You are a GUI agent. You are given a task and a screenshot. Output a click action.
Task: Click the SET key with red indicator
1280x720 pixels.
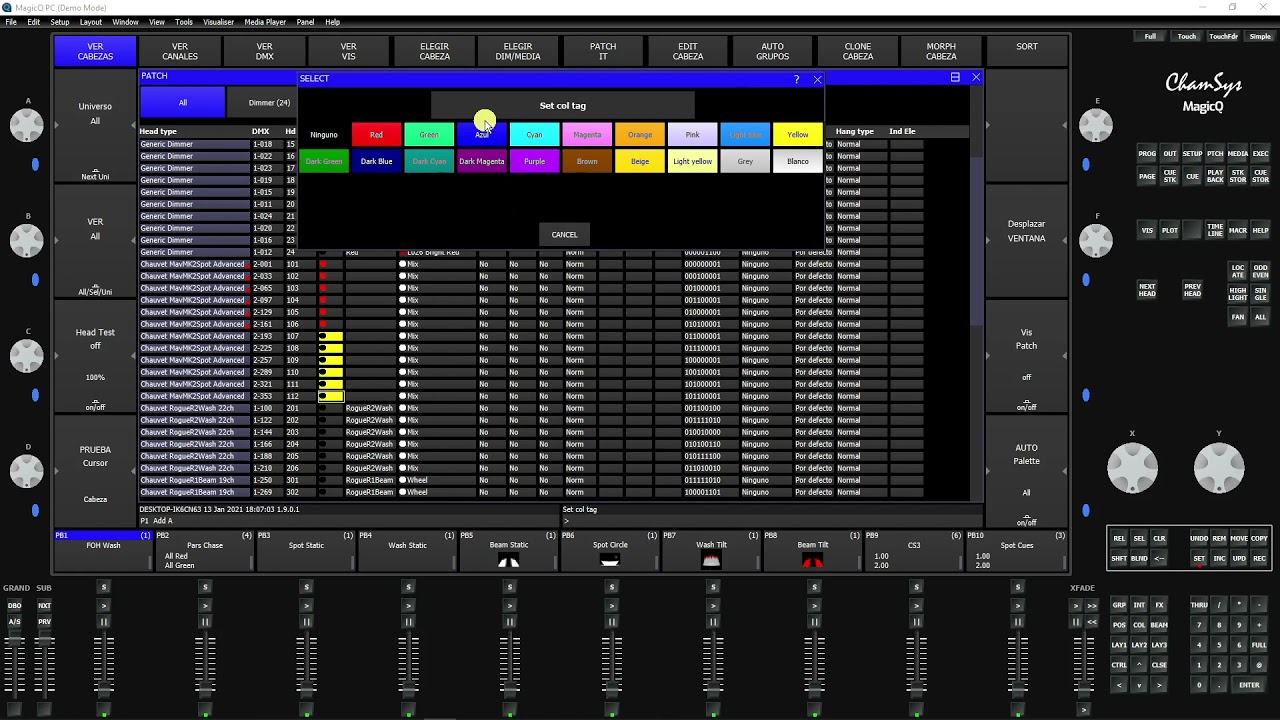click(x=1199, y=558)
